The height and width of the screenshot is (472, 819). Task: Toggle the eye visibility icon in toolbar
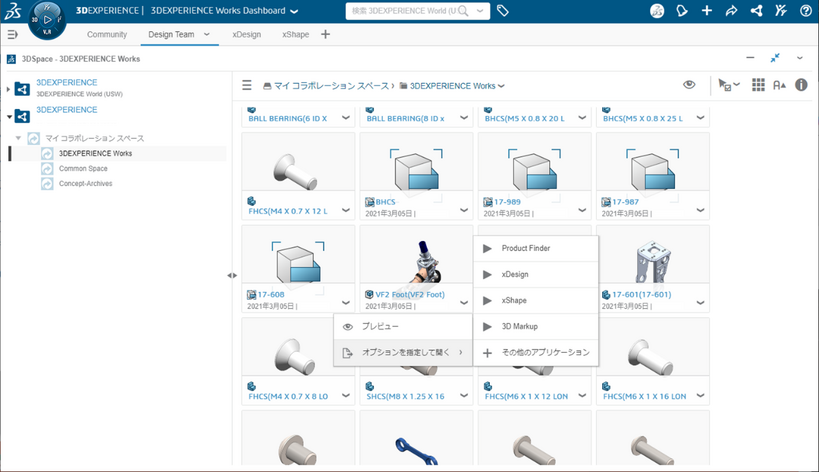tap(689, 86)
